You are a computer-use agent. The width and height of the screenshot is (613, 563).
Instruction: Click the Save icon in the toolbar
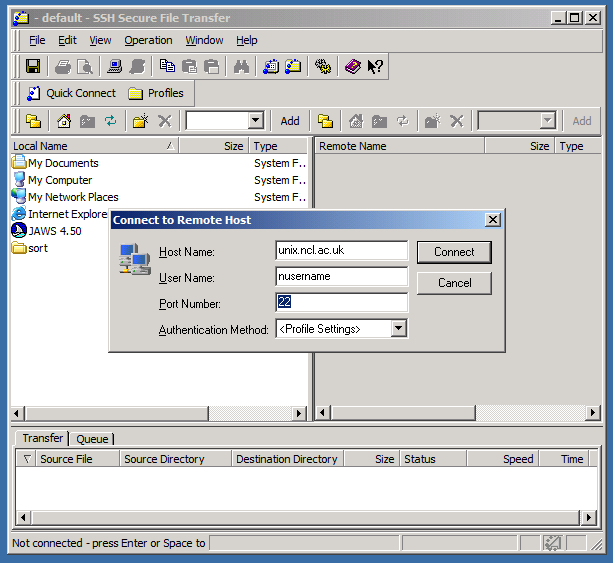point(33,67)
